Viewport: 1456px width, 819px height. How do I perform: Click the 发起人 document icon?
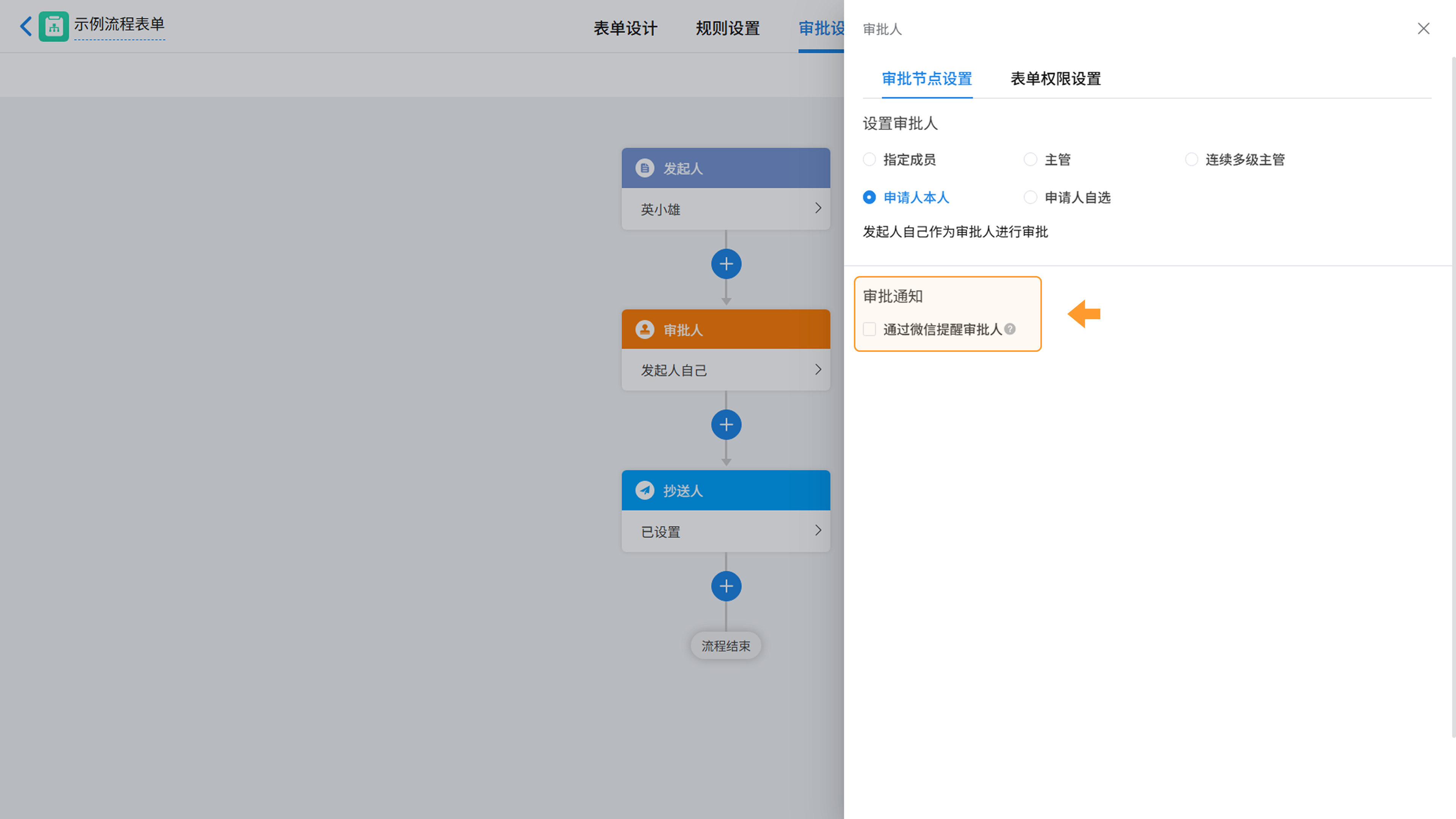click(644, 168)
